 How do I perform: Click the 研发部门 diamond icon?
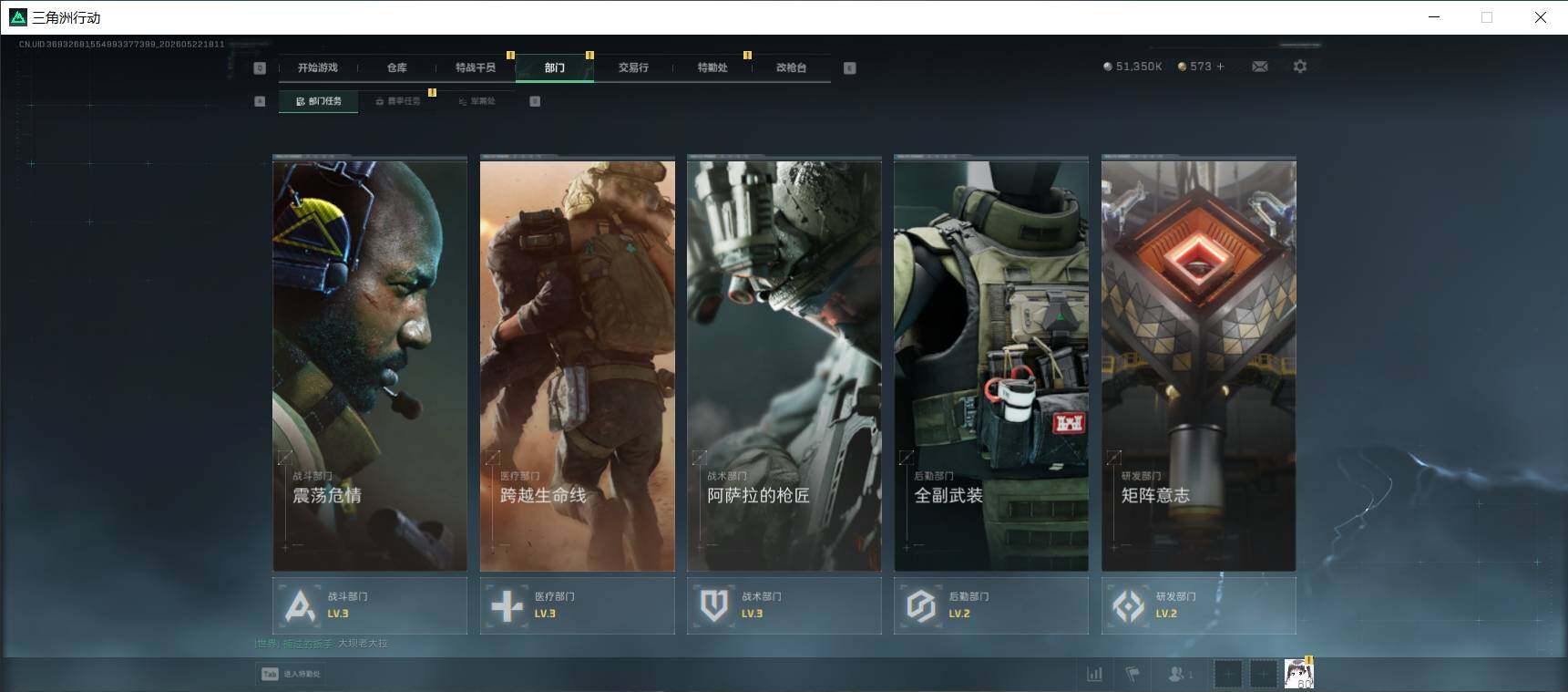(1129, 605)
